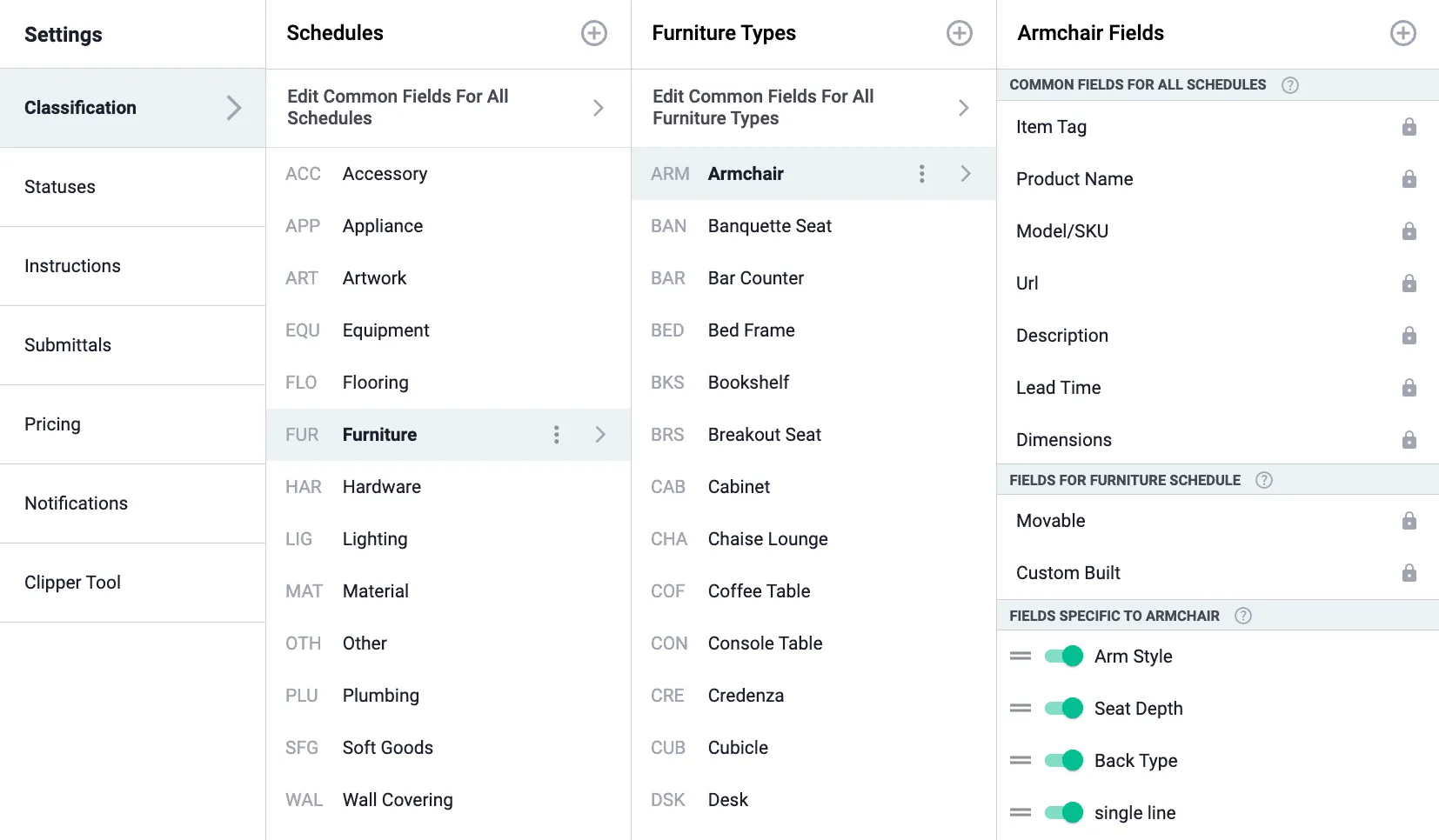Disable the Arm Style field toggle
This screenshot has height=840, width=1439.
pos(1064,656)
